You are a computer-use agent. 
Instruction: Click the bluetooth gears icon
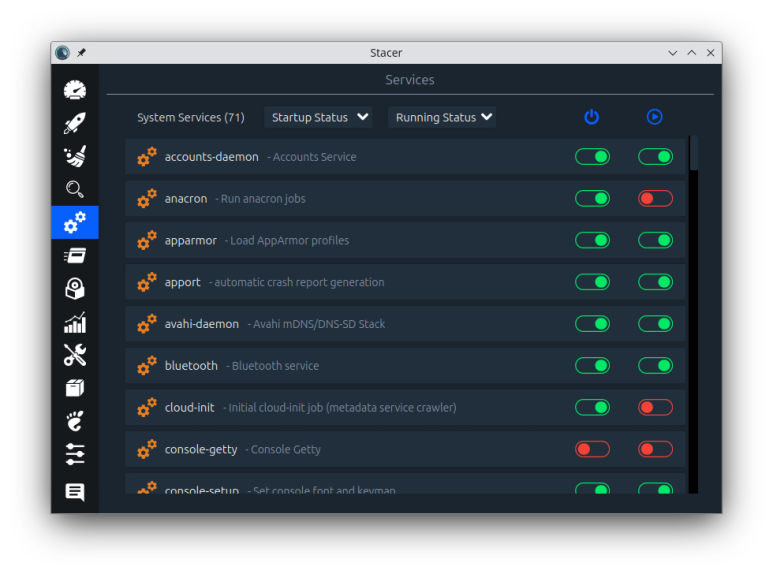147,366
